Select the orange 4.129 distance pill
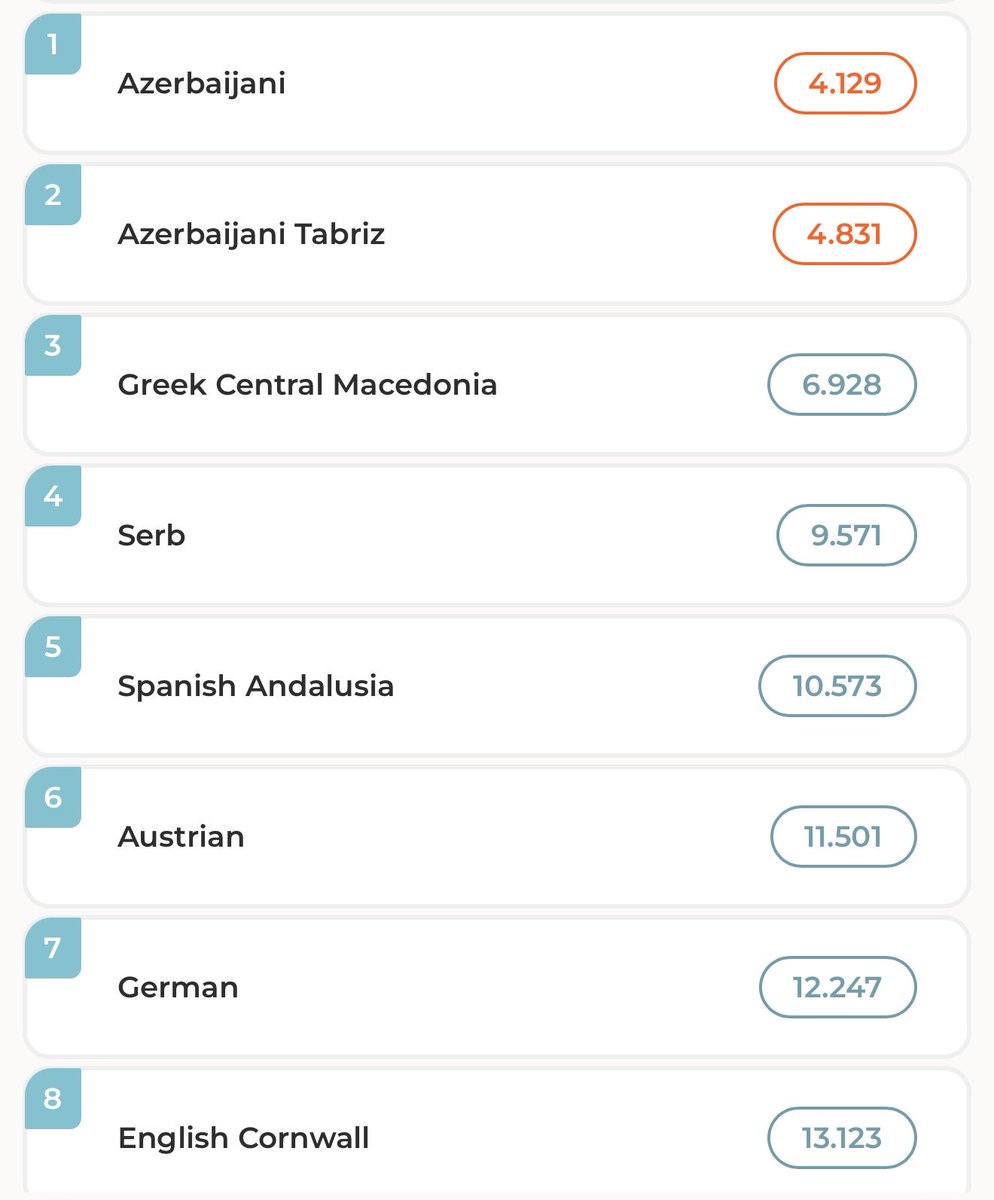Image resolution: width=994 pixels, height=1200 pixels. pyautogui.click(x=845, y=83)
